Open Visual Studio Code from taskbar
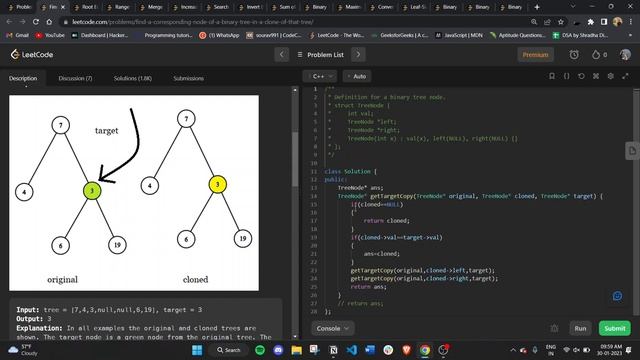 (x=351, y=350)
